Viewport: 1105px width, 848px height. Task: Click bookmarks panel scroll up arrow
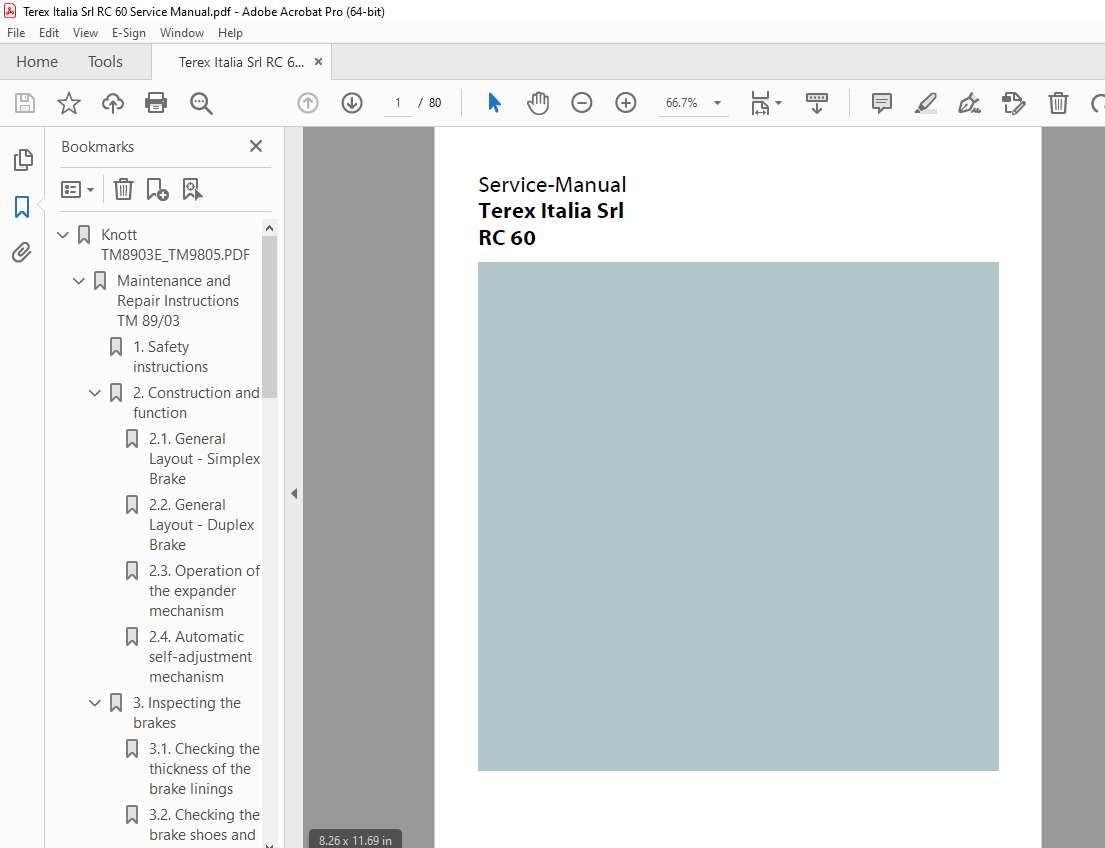[x=269, y=228]
